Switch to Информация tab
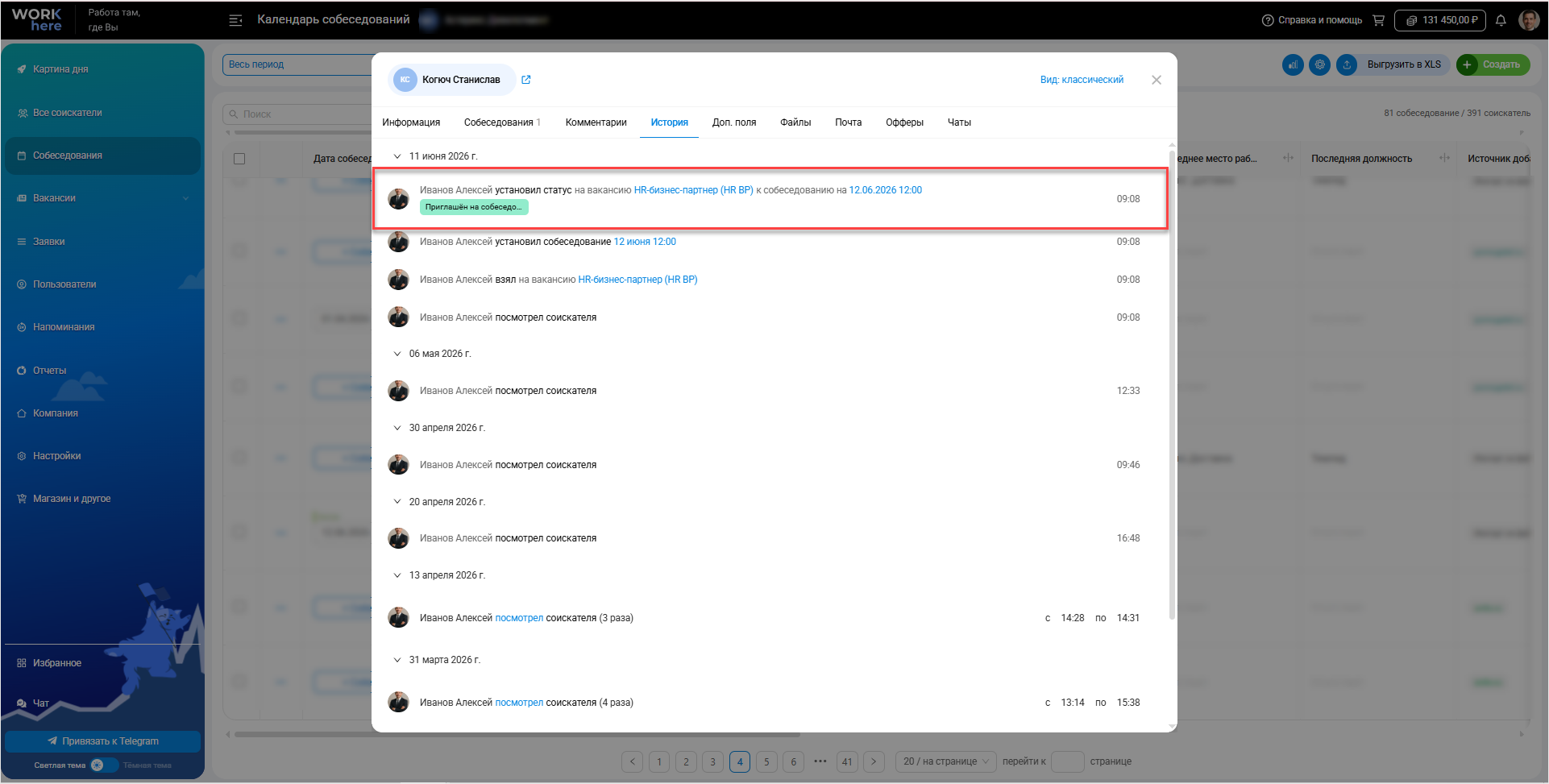 tap(411, 122)
